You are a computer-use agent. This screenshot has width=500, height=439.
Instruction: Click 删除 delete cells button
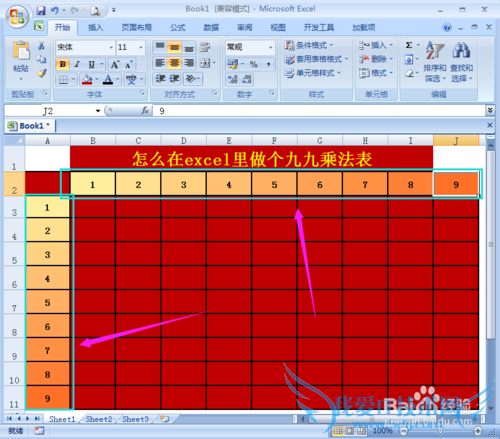[x=377, y=59]
